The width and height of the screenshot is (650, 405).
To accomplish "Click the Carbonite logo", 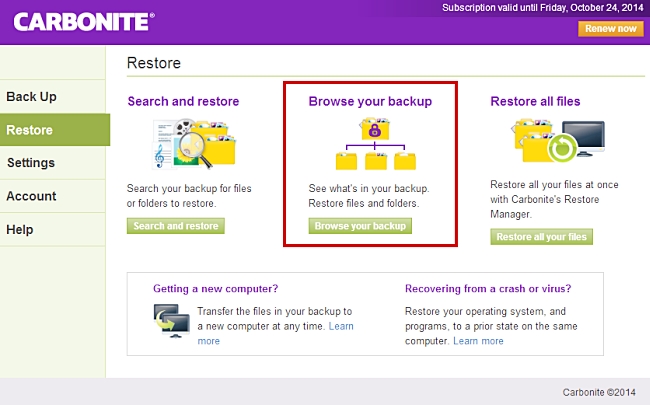I will (x=84, y=22).
